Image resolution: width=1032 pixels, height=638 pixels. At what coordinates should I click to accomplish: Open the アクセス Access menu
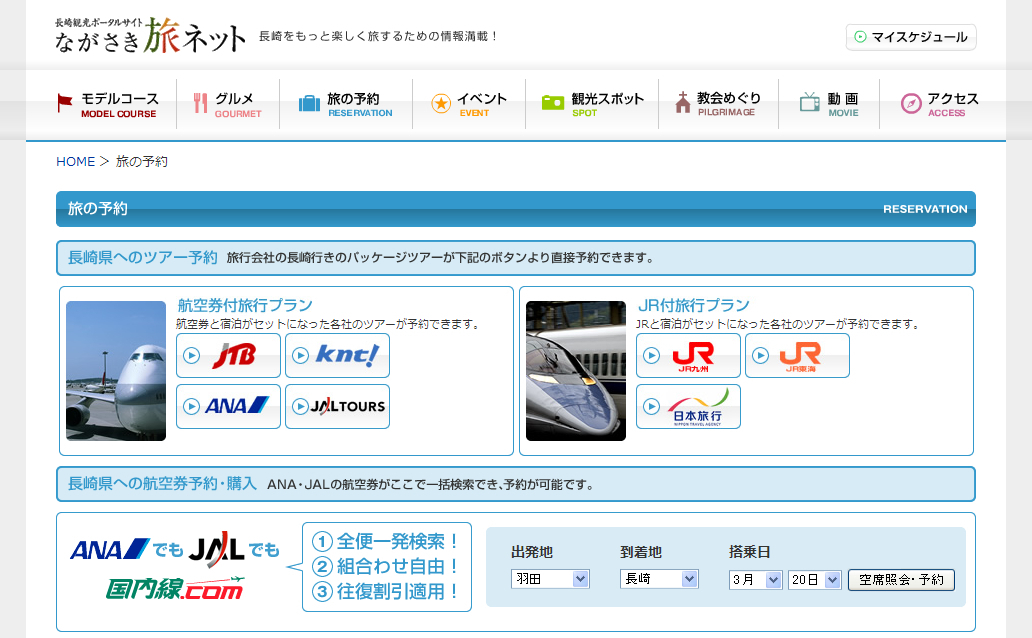(939, 104)
